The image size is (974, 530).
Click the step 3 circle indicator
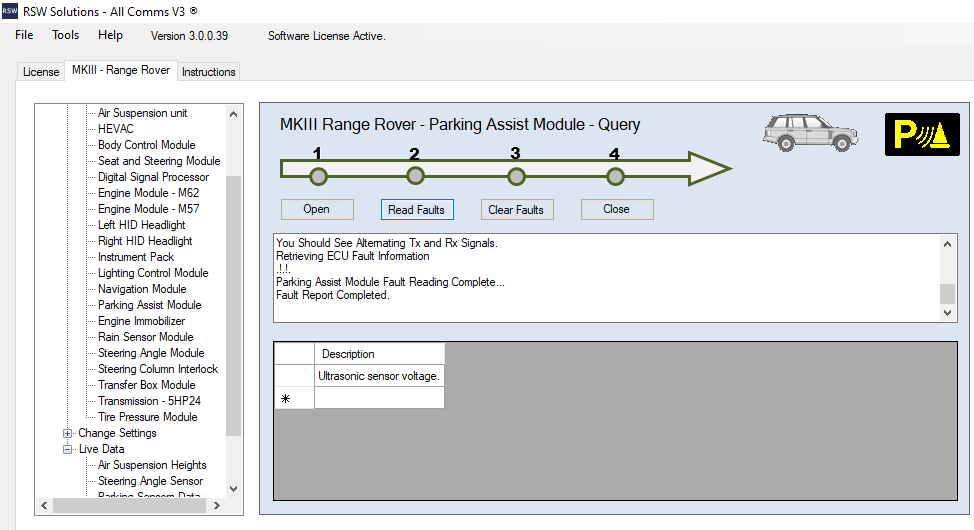[x=516, y=177]
